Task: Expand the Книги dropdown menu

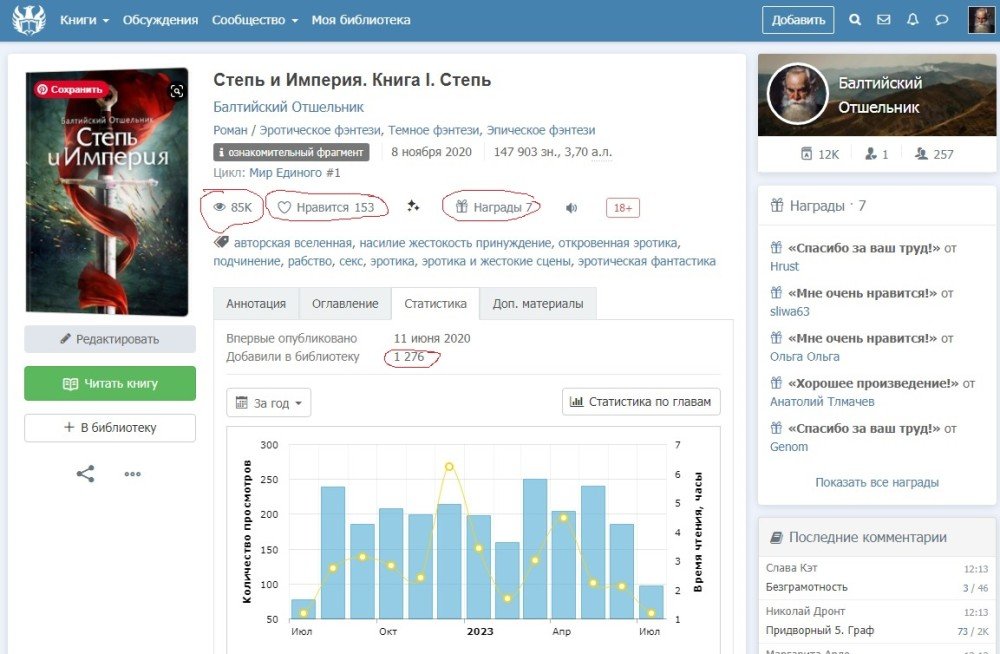Action: 84,20
